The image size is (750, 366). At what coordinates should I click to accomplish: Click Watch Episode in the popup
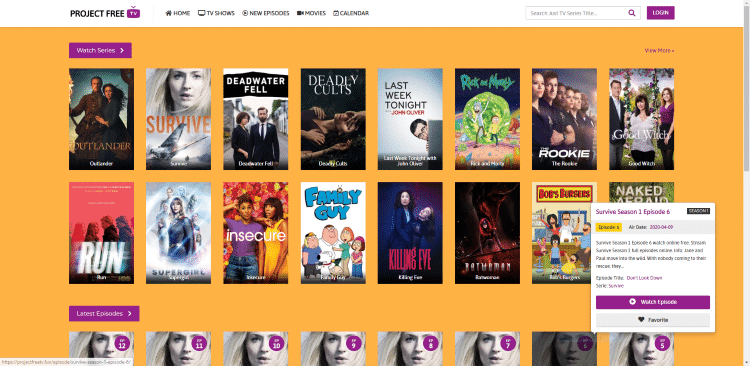(x=653, y=302)
